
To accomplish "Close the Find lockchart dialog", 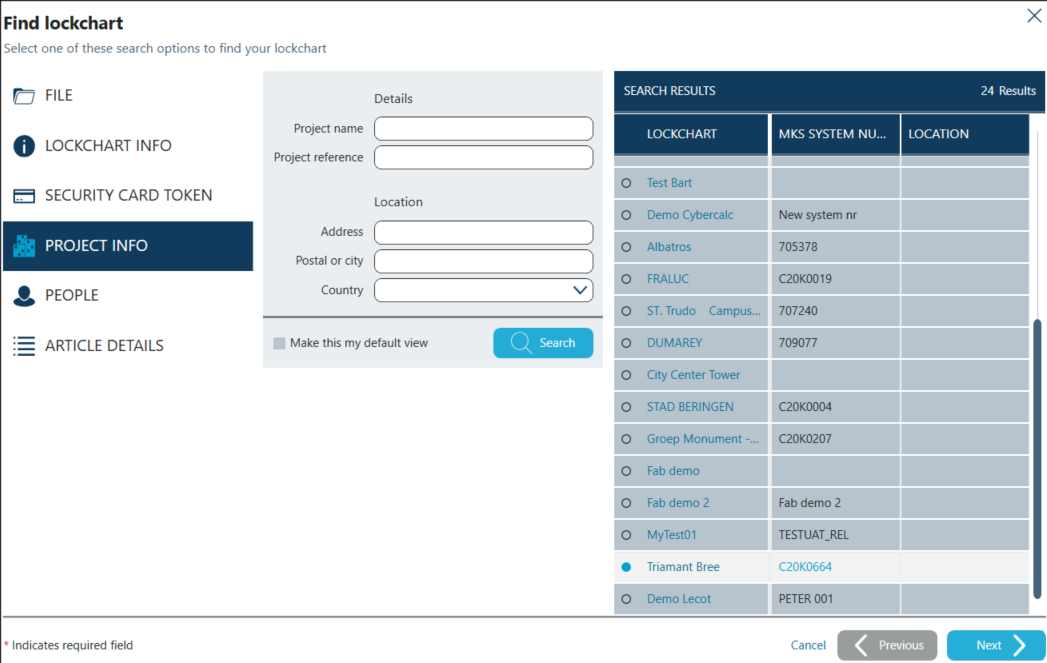I will (1034, 16).
